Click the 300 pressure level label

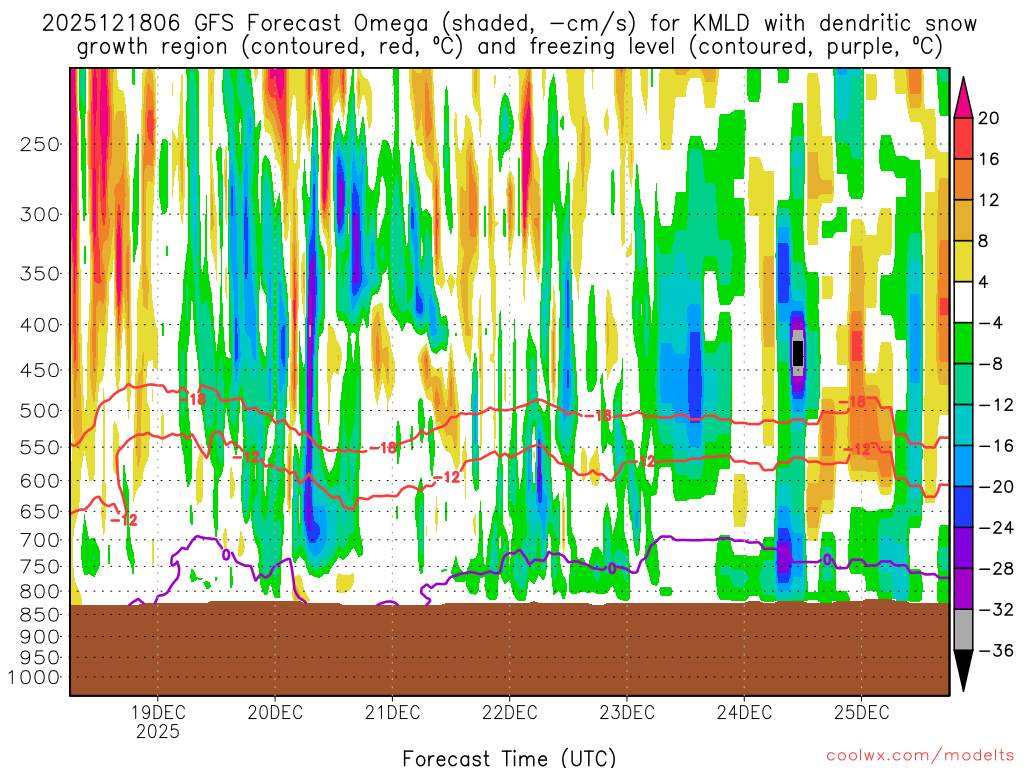(40, 214)
